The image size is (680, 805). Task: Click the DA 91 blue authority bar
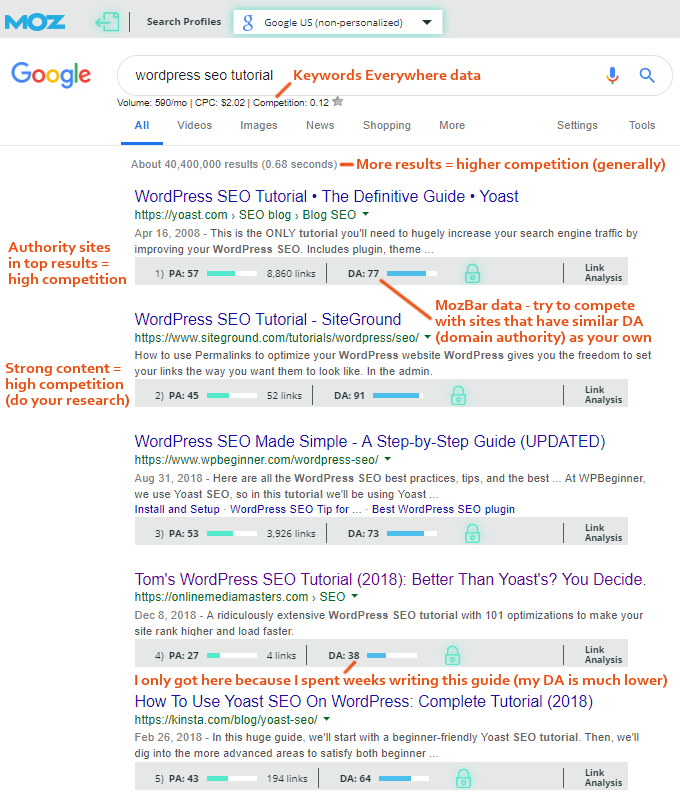[398, 395]
